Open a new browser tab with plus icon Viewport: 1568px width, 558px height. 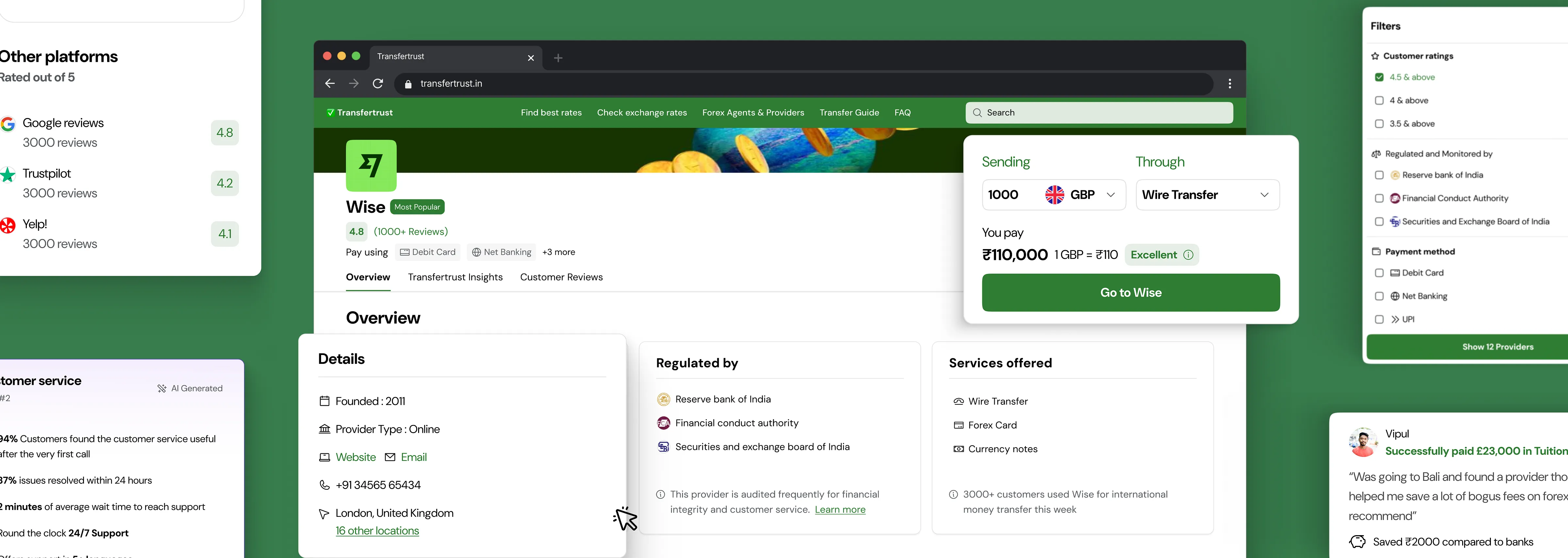[x=558, y=58]
